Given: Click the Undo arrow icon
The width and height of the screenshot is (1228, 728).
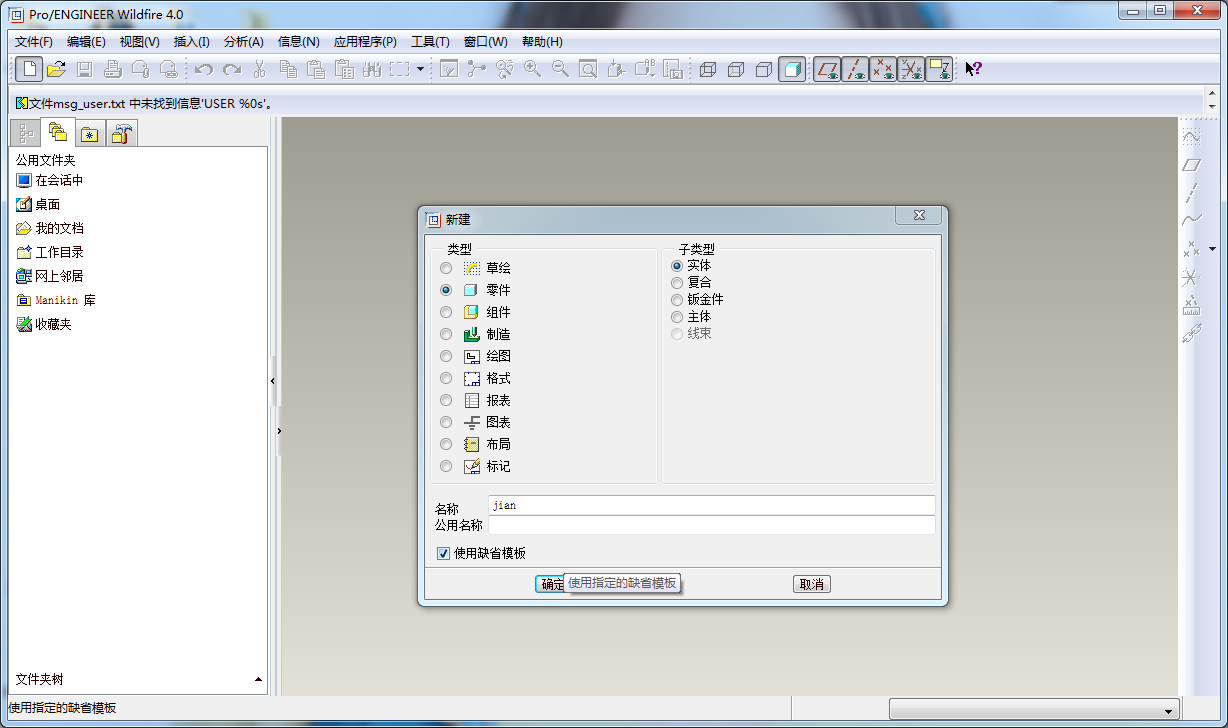Looking at the screenshot, I should (x=204, y=69).
